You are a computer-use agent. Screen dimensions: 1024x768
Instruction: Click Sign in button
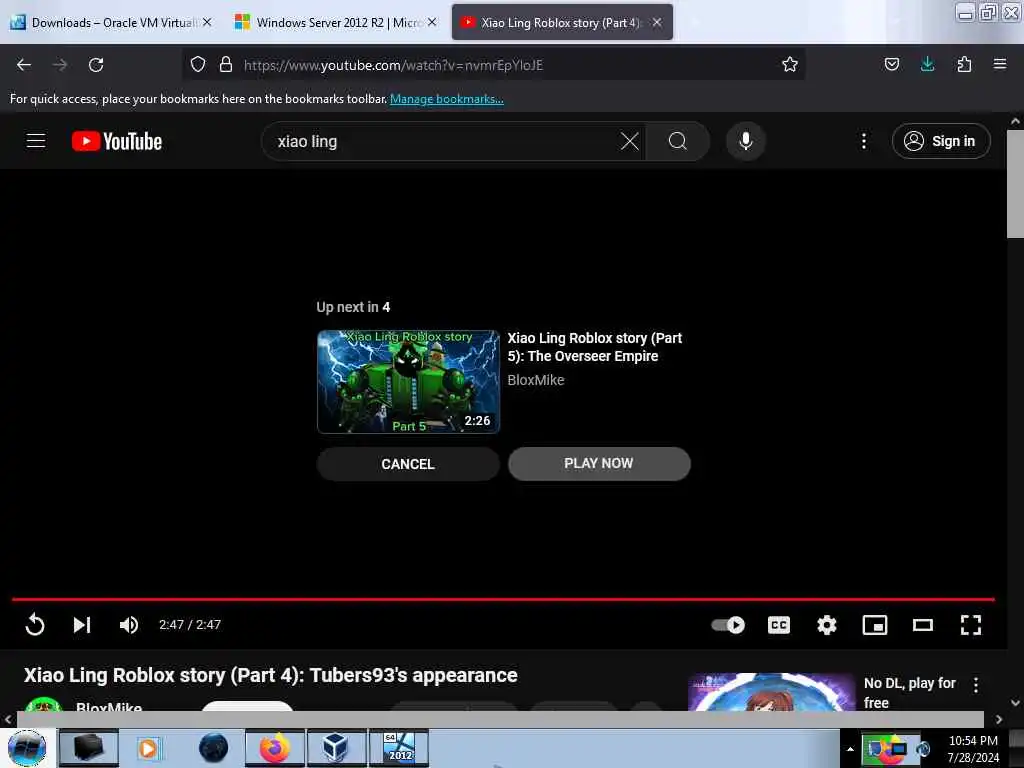(941, 141)
